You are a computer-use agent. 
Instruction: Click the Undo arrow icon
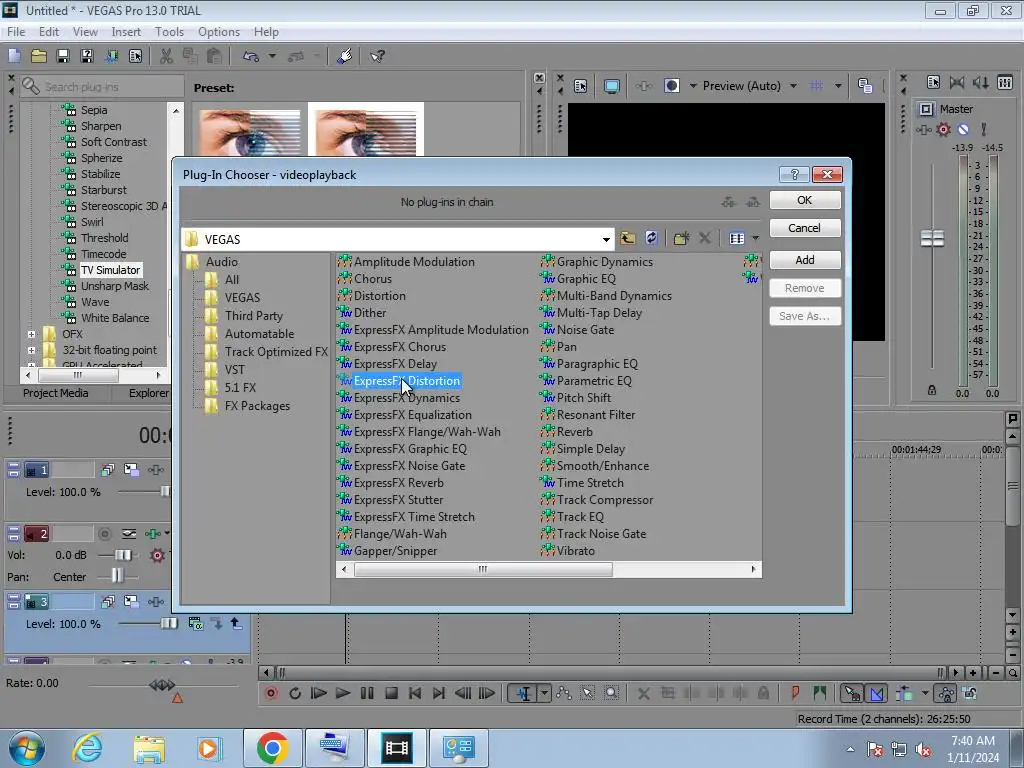pos(251,56)
